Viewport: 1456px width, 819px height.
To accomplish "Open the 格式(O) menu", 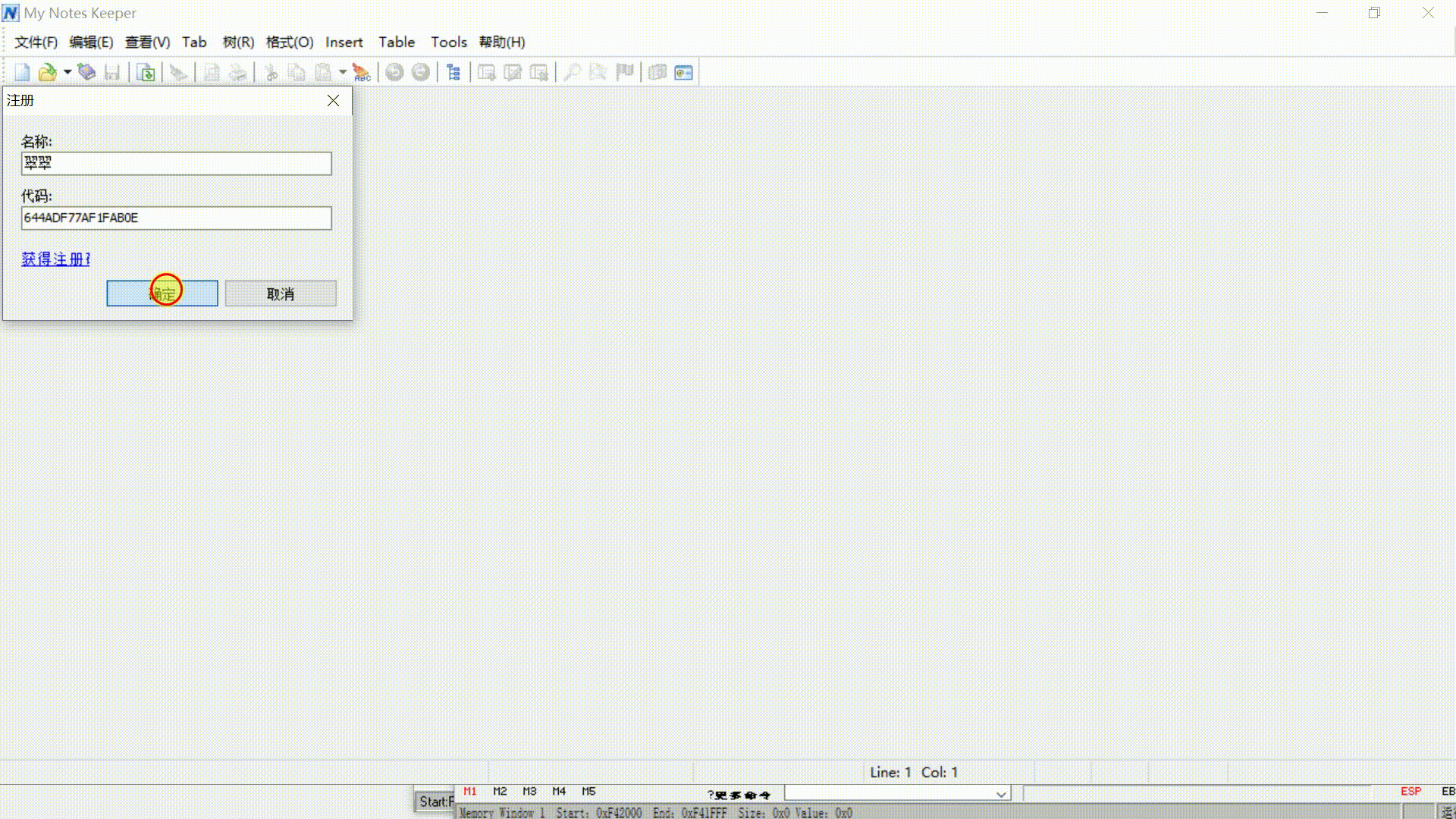I will [x=290, y=42].
